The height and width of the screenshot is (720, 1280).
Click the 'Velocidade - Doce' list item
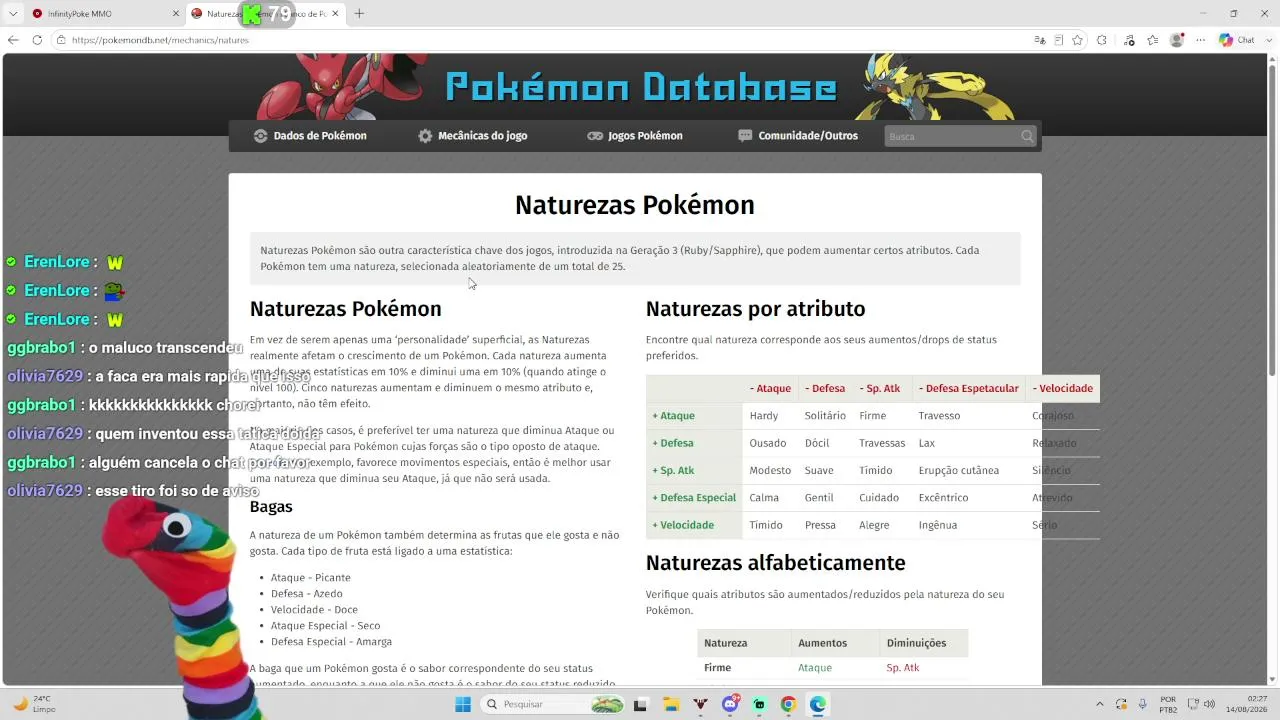(x=314, y=610)
